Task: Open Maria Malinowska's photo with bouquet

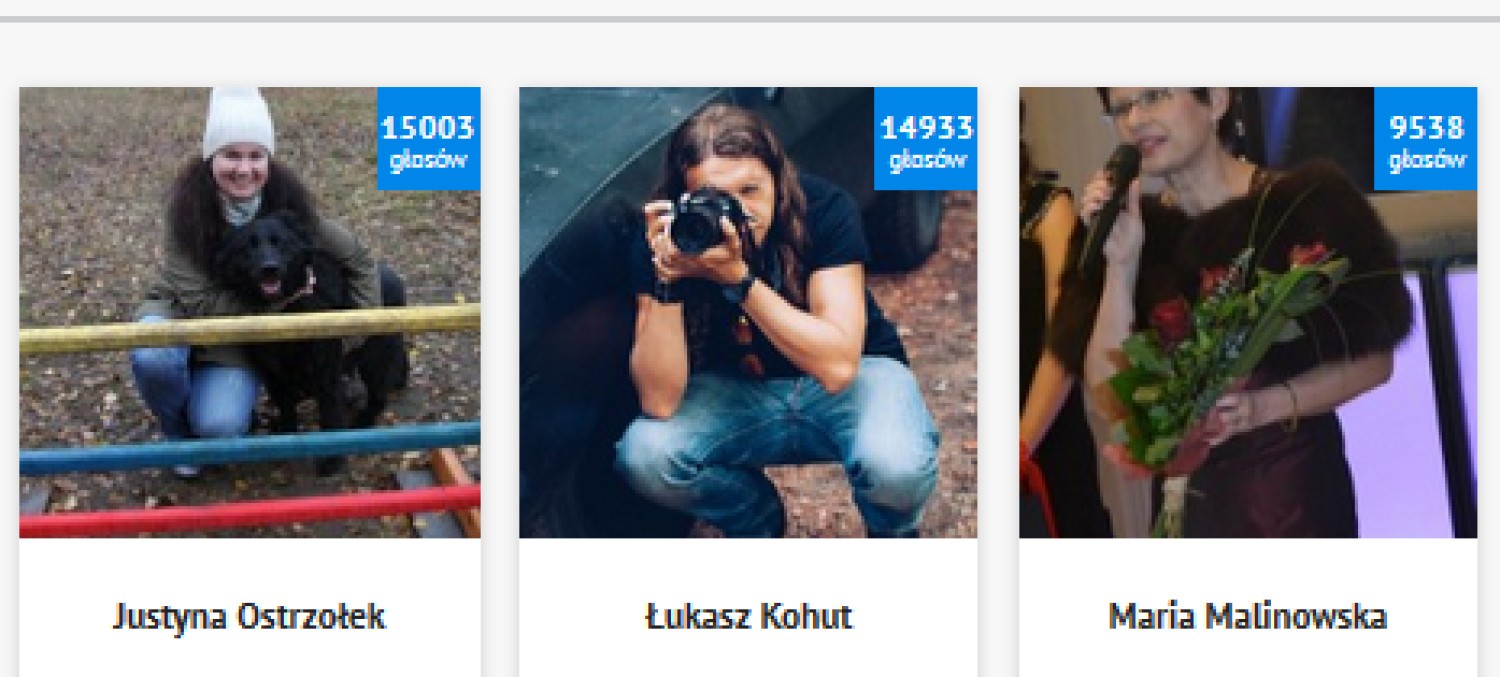Action: coord(1248,312)
